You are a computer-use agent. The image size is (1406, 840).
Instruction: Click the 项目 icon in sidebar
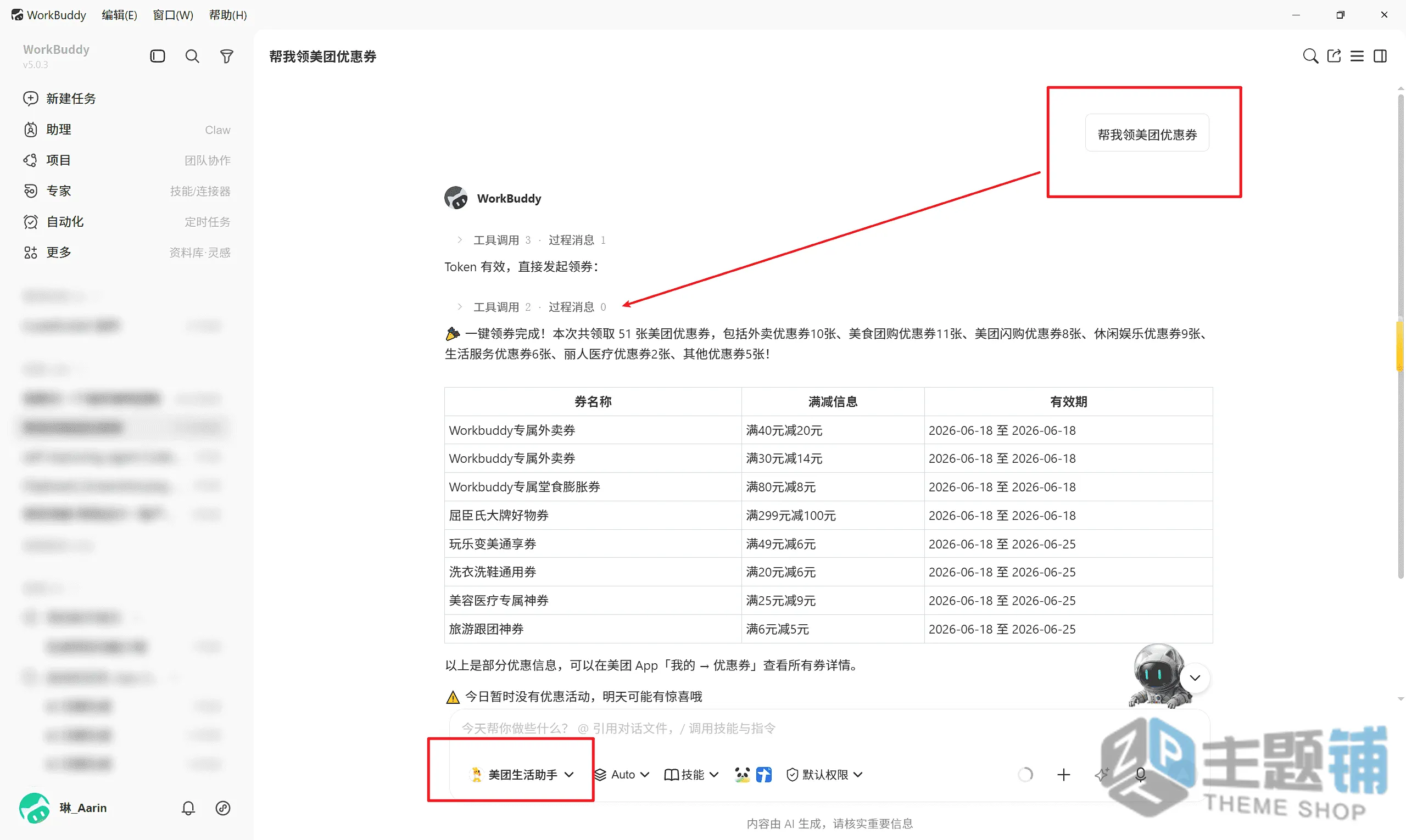pyautogui.click(x=31, y=160)
